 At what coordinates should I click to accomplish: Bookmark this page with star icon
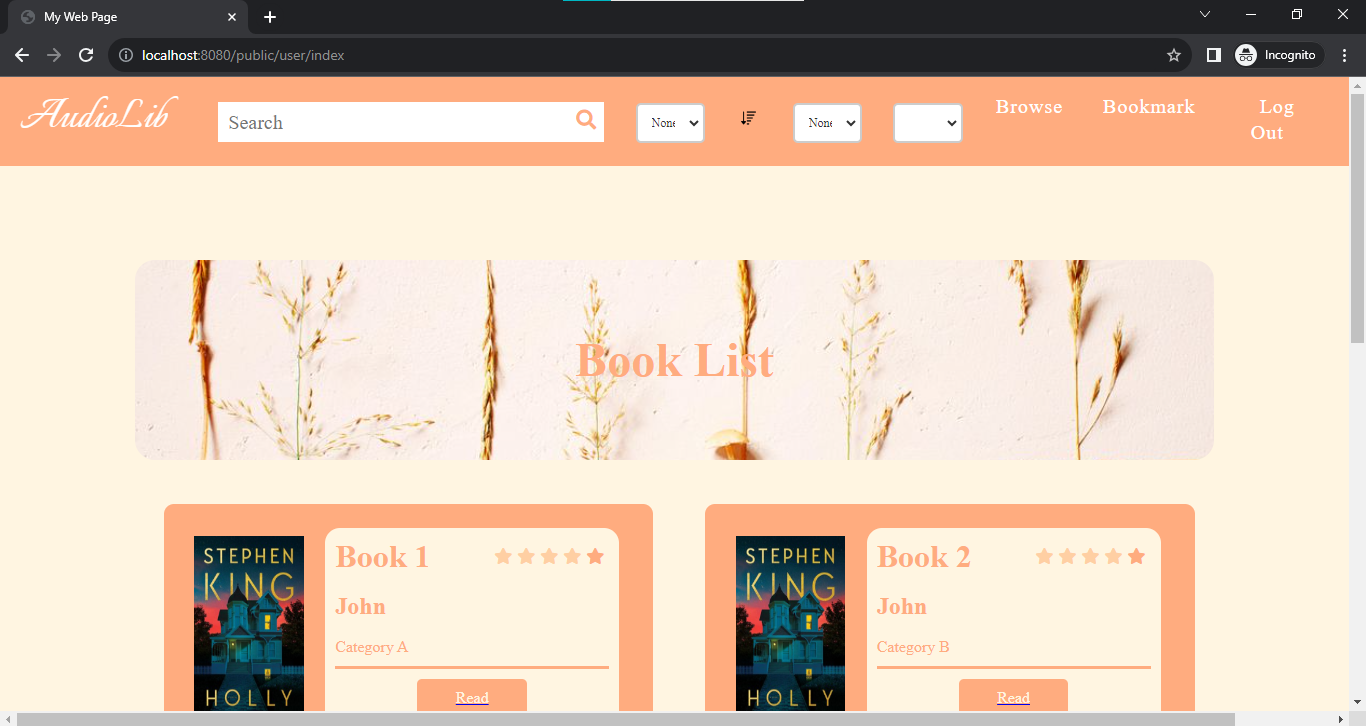[1174, 55]
